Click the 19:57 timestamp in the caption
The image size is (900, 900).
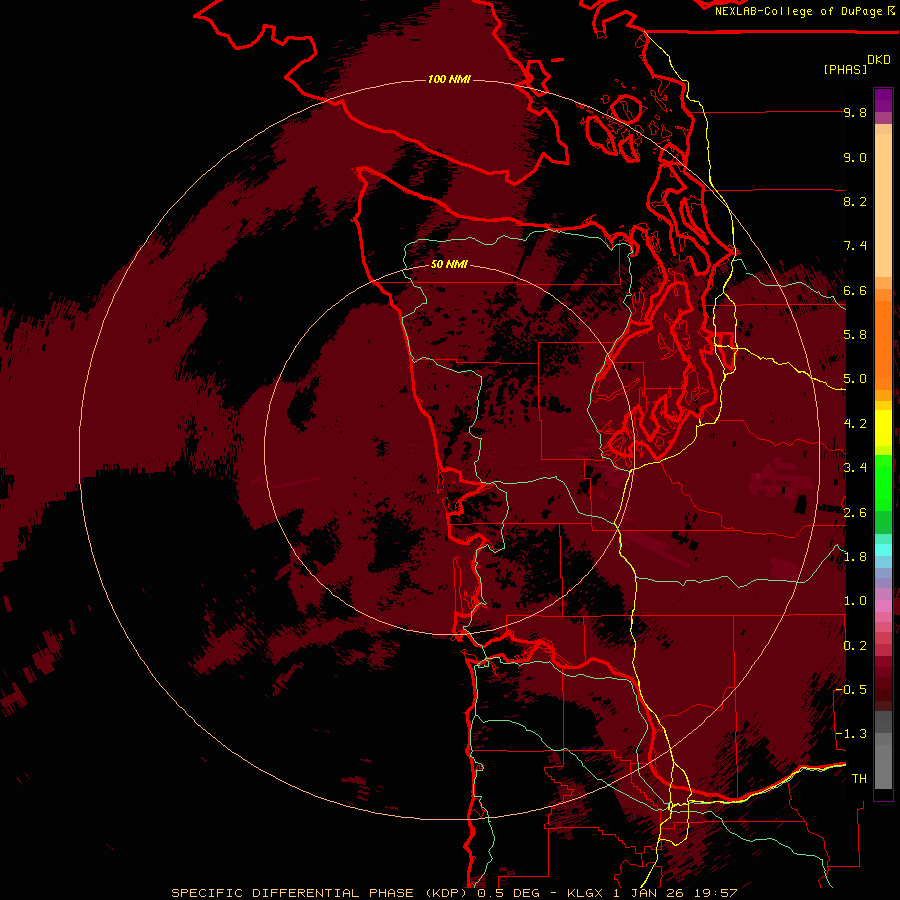[x=718, y=893]
